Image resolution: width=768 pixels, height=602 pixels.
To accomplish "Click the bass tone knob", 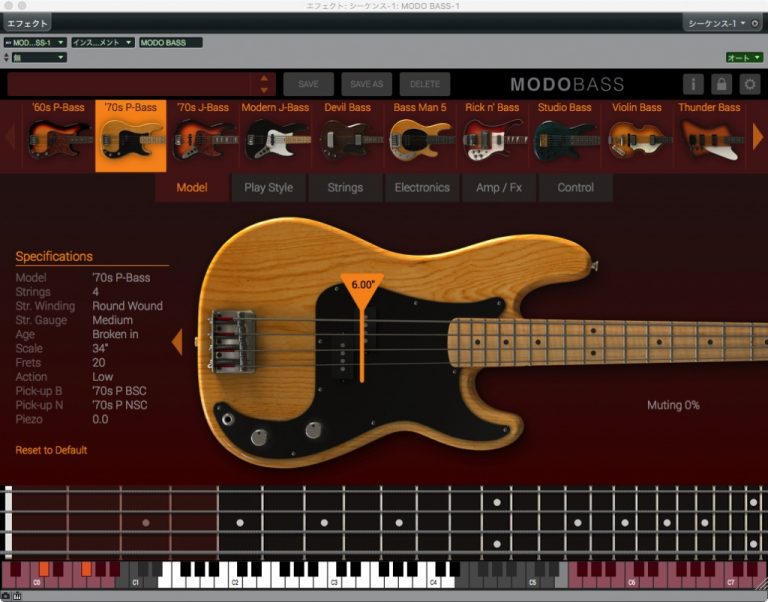I will click(313, 430).
